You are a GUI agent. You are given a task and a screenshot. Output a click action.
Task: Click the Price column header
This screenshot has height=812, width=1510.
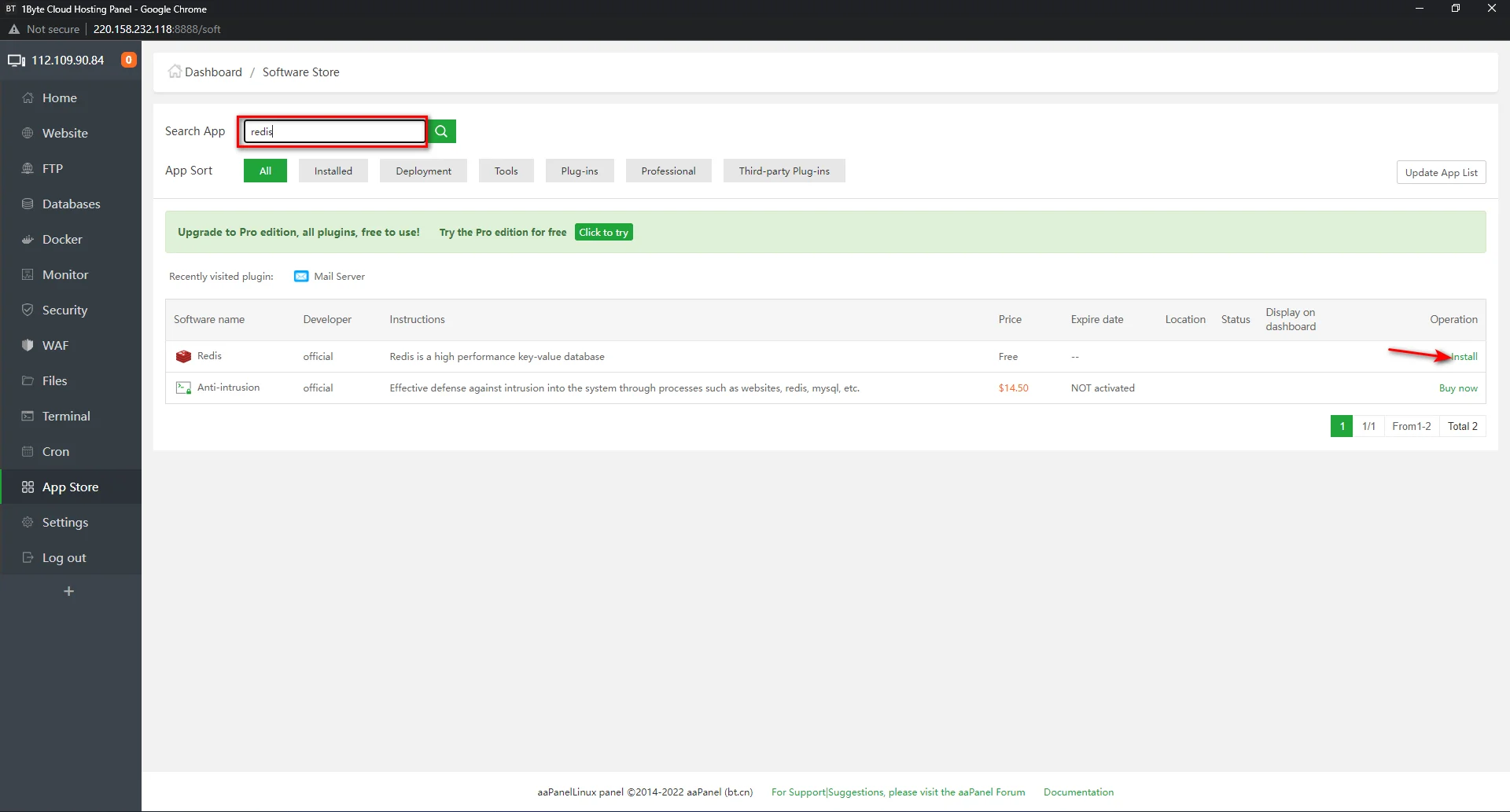click(1010, 320)
